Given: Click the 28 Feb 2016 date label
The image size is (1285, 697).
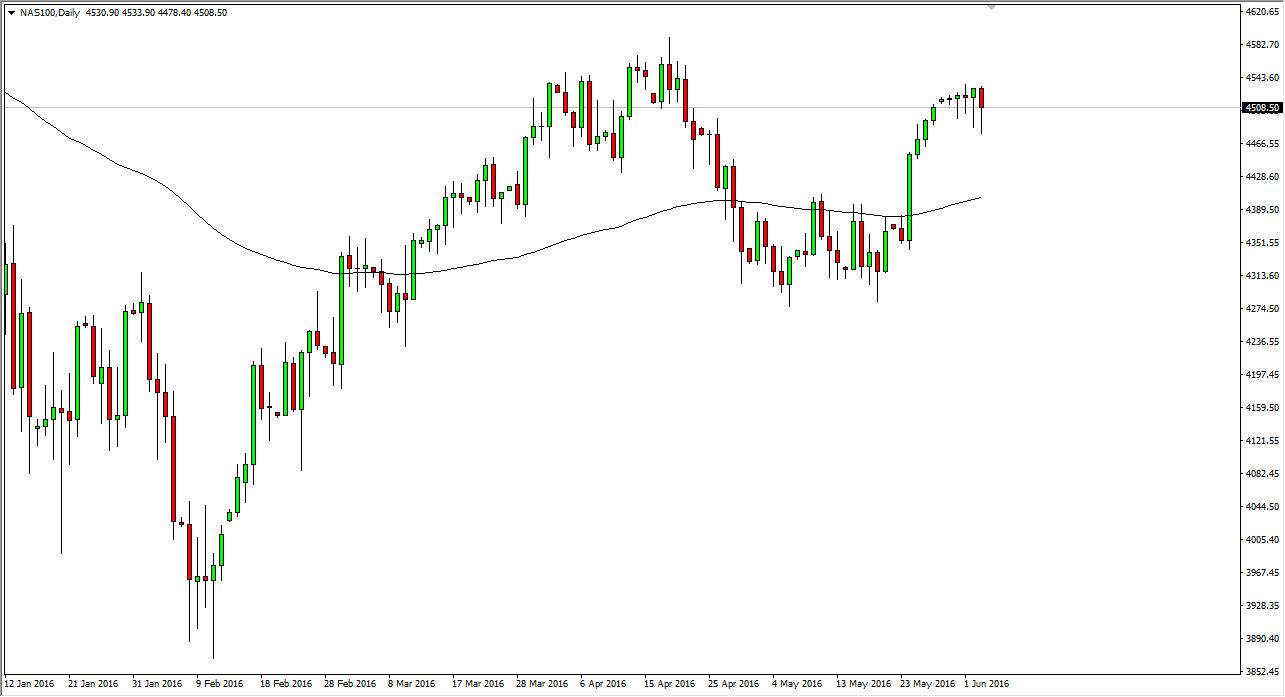Looking at the screenshot, I should click(349, 685).
